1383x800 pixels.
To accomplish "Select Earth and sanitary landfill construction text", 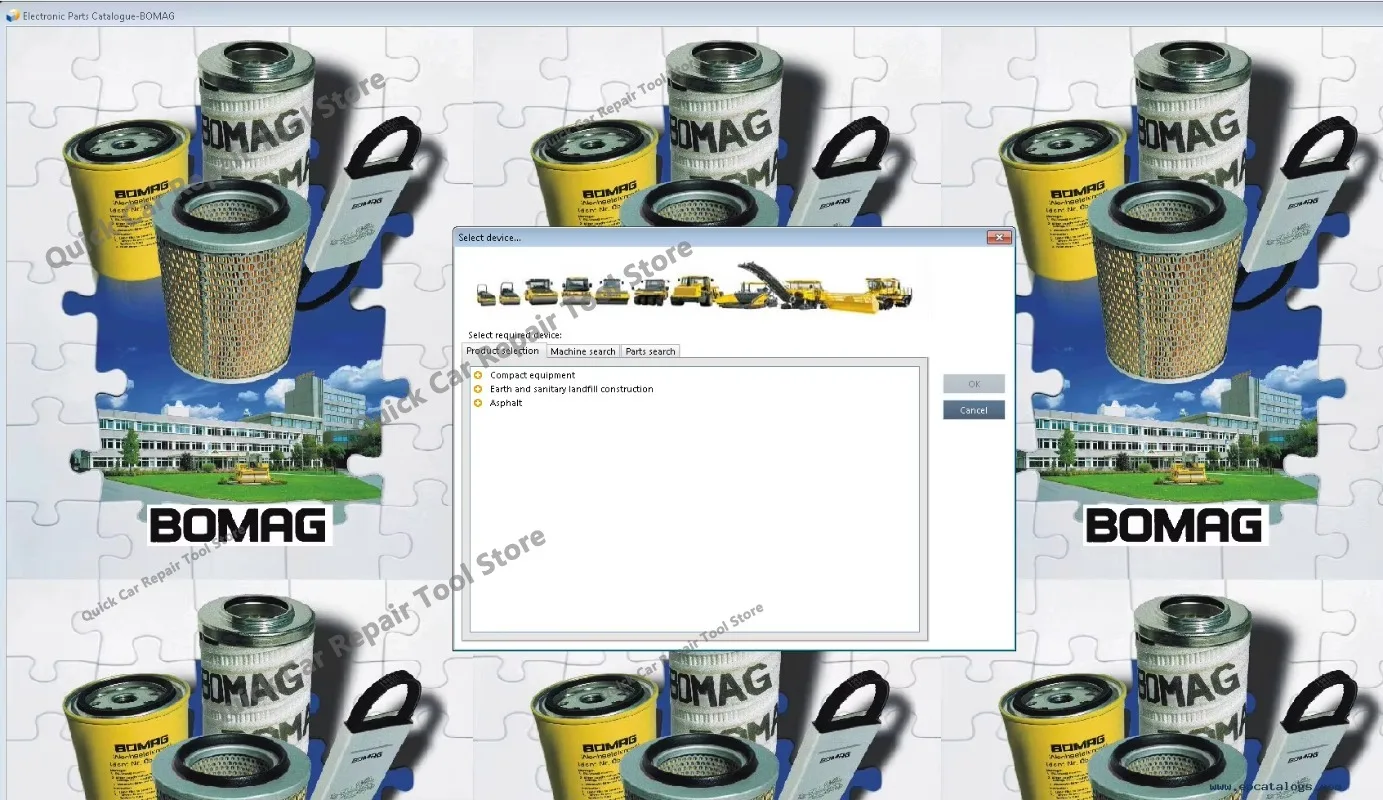I will pyautogui.click(x=571, y=389).
